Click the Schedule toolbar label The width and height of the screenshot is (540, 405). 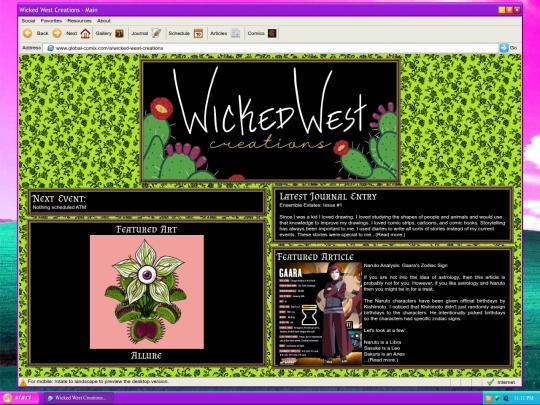(179, 33)
